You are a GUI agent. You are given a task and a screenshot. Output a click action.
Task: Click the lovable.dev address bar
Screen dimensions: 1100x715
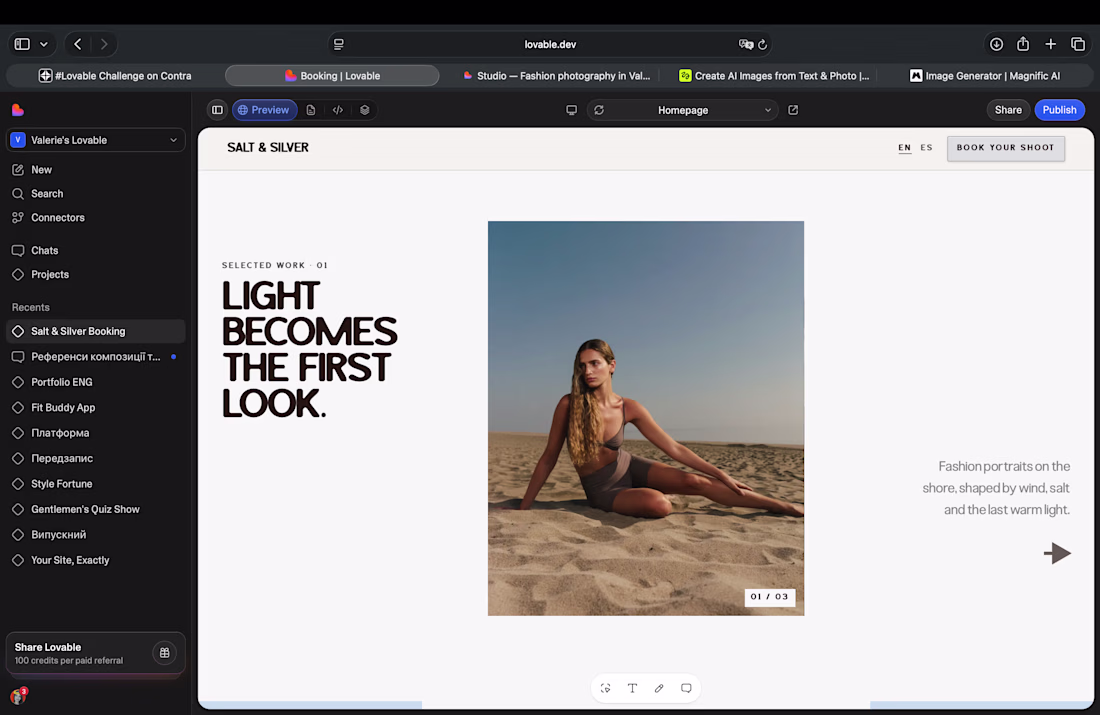550,44
